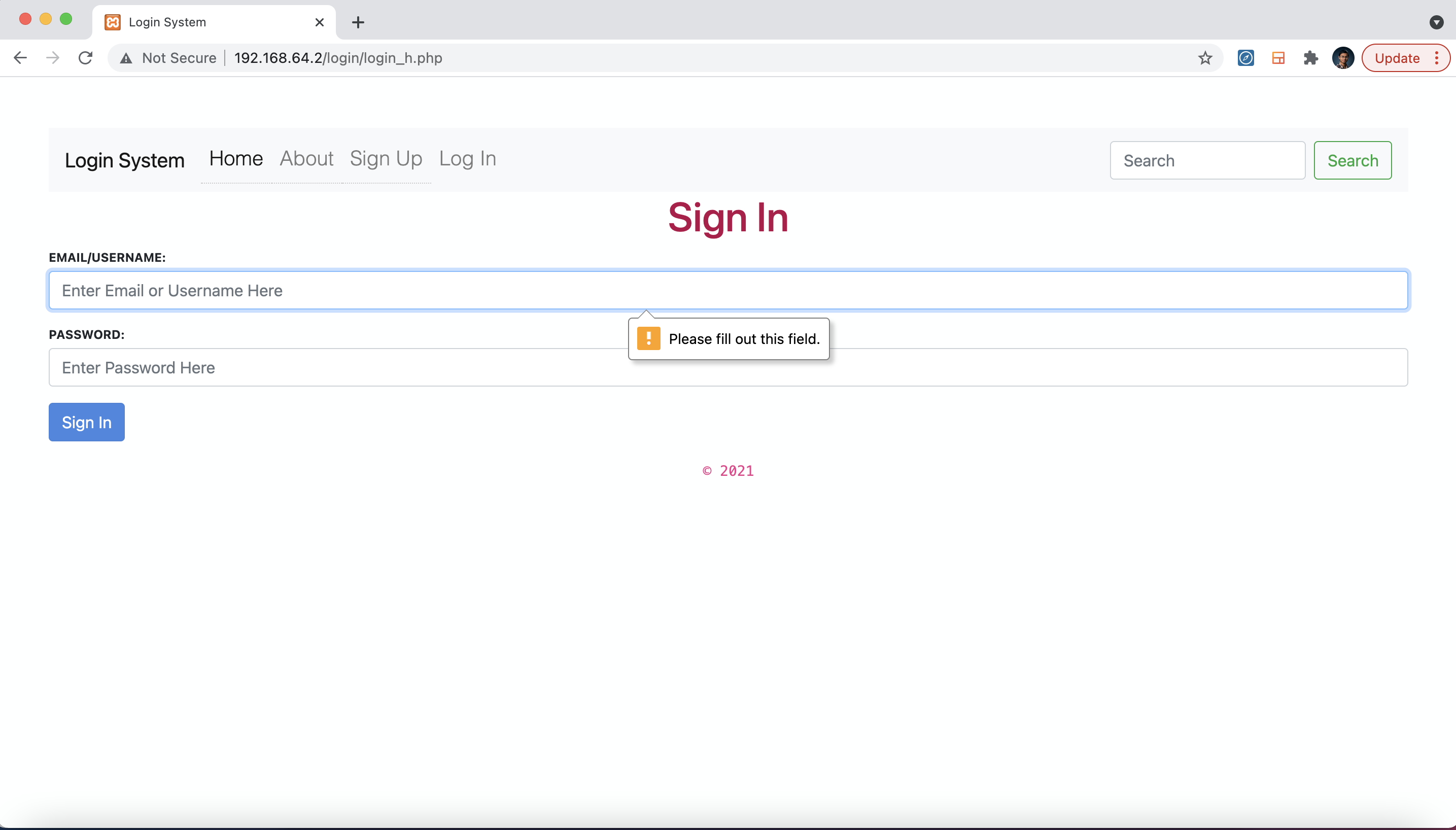Viewport: 1456px width, 830px height.
Task: Go to the About page
Action: point(306,158)
